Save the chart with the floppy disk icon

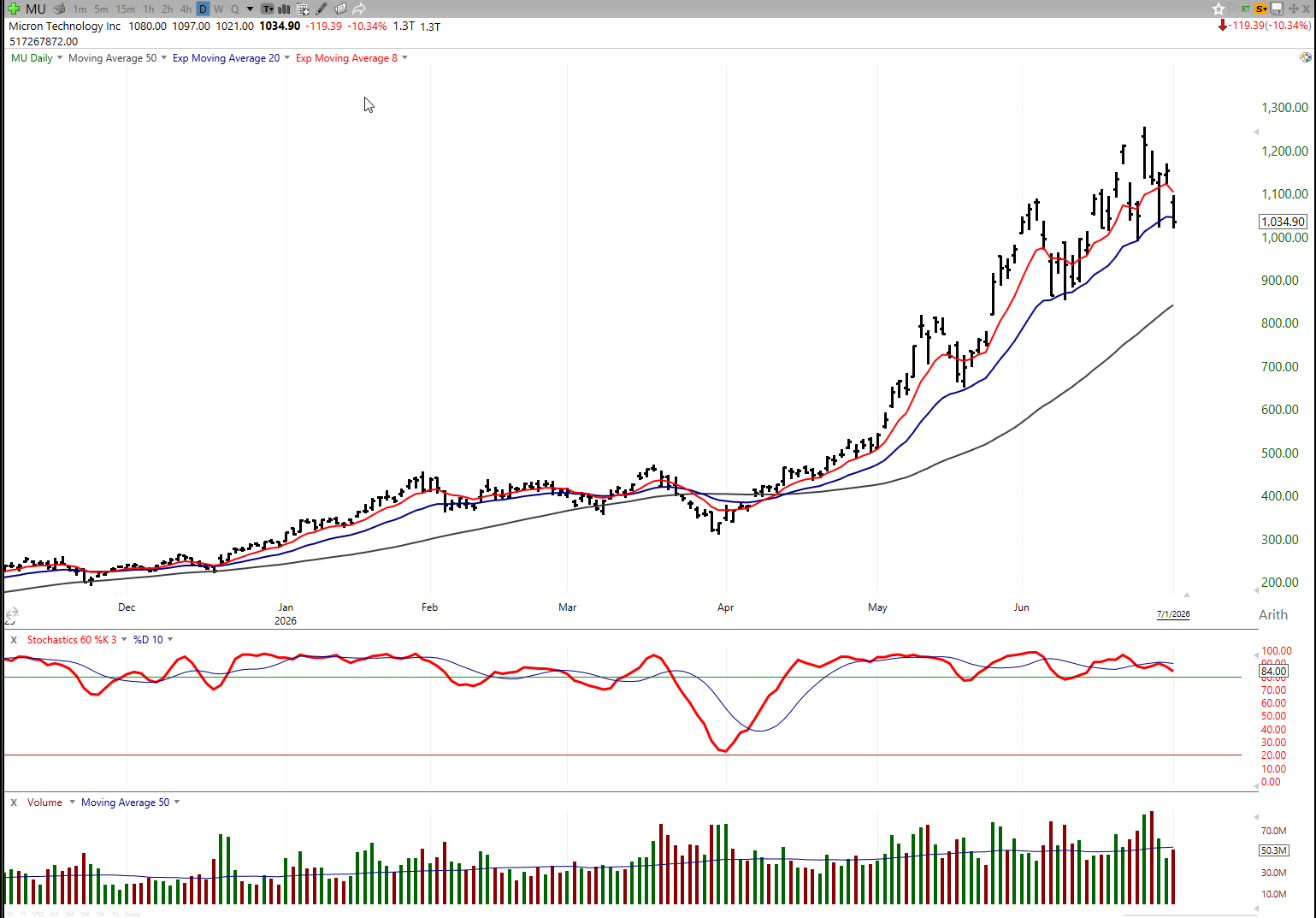click(1277, 9)
